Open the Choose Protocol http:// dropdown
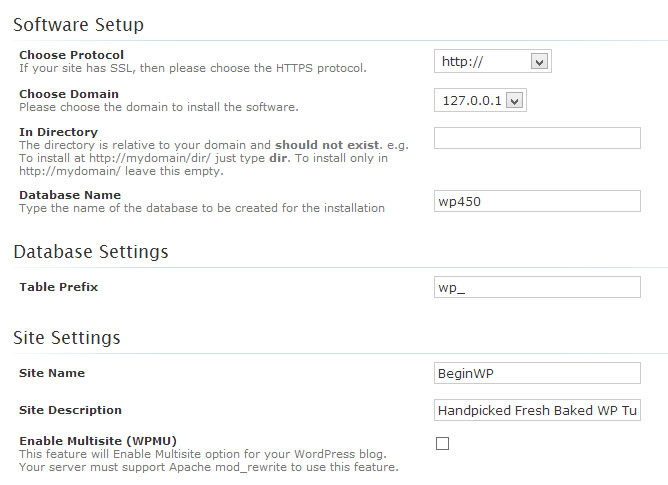The image size is (668, 485). pos(493,62)
